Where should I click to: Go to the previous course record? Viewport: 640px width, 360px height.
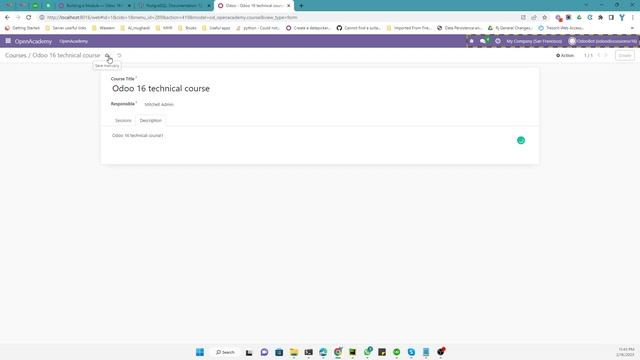[x=599, y=56]
